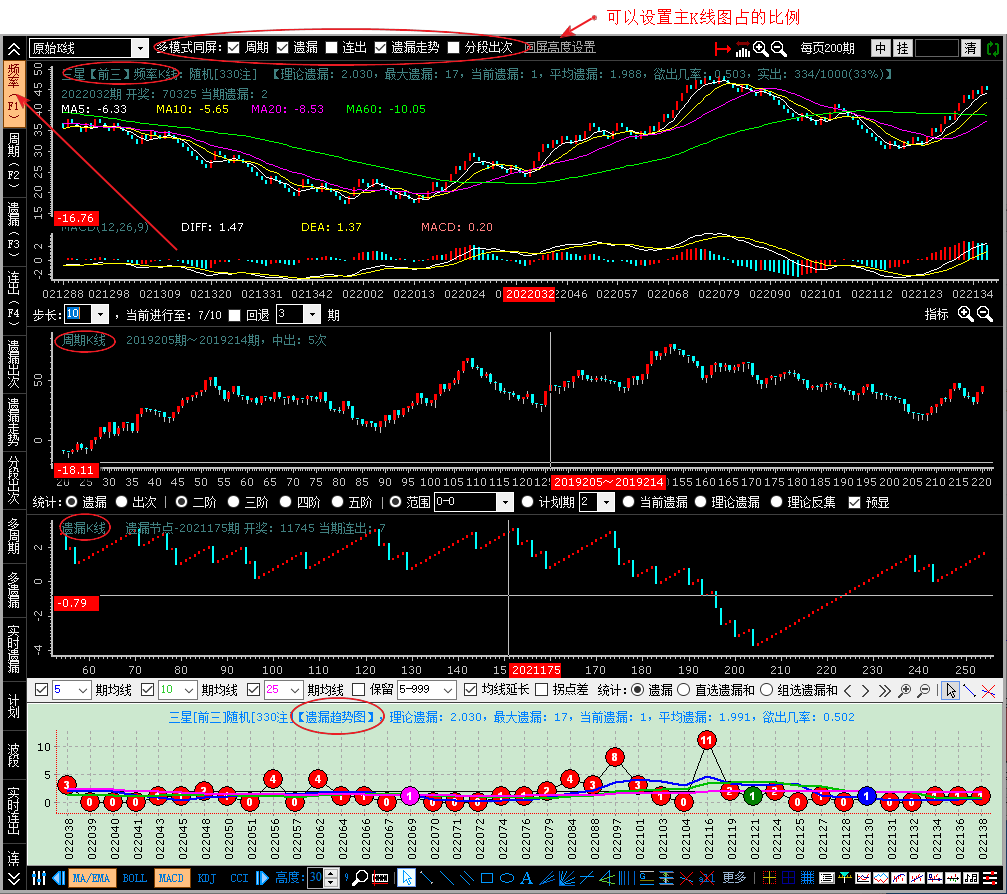Switch to the 遗漏 F3 sidebar tab
Image resolution: width=1007 pixels, height=894 pixels.
[13, 231]
